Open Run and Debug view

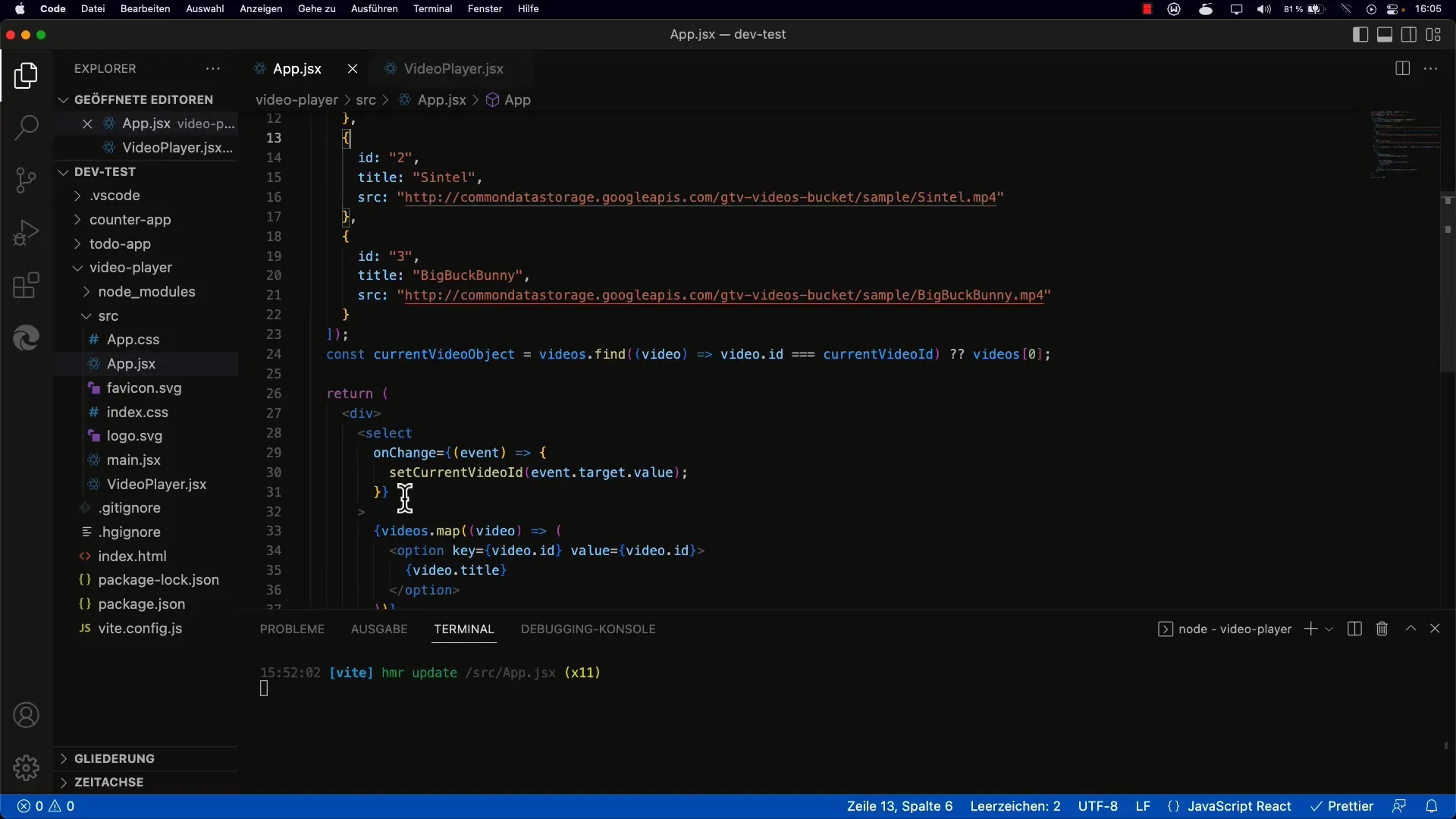pos(26,233)
